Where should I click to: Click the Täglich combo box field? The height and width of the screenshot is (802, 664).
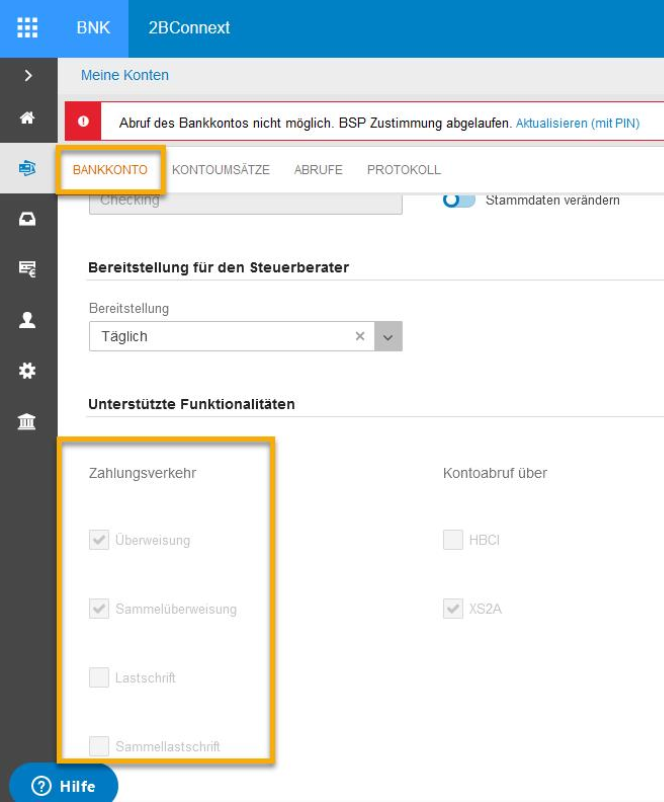(246, 337)
